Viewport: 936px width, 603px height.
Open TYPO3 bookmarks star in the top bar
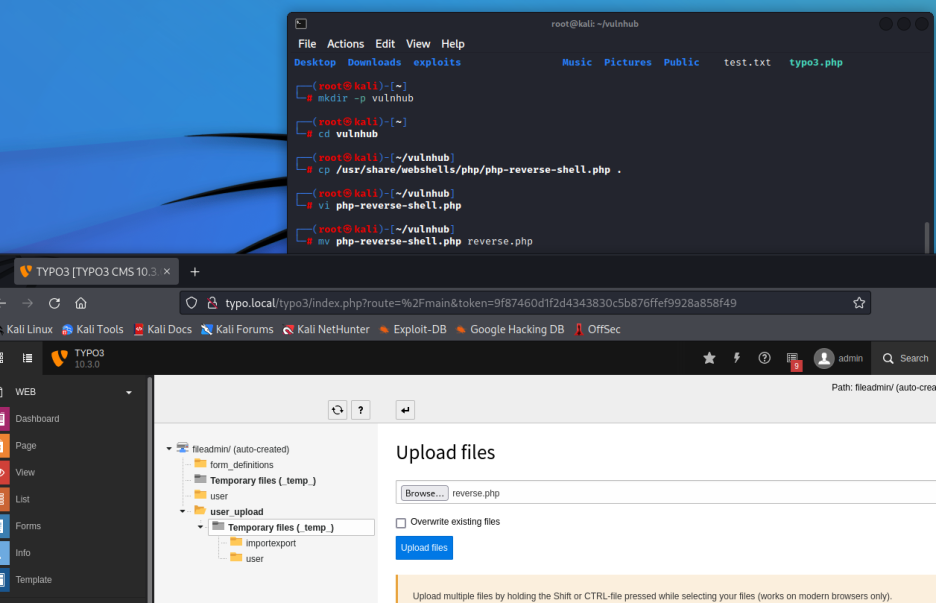(709, 358)
